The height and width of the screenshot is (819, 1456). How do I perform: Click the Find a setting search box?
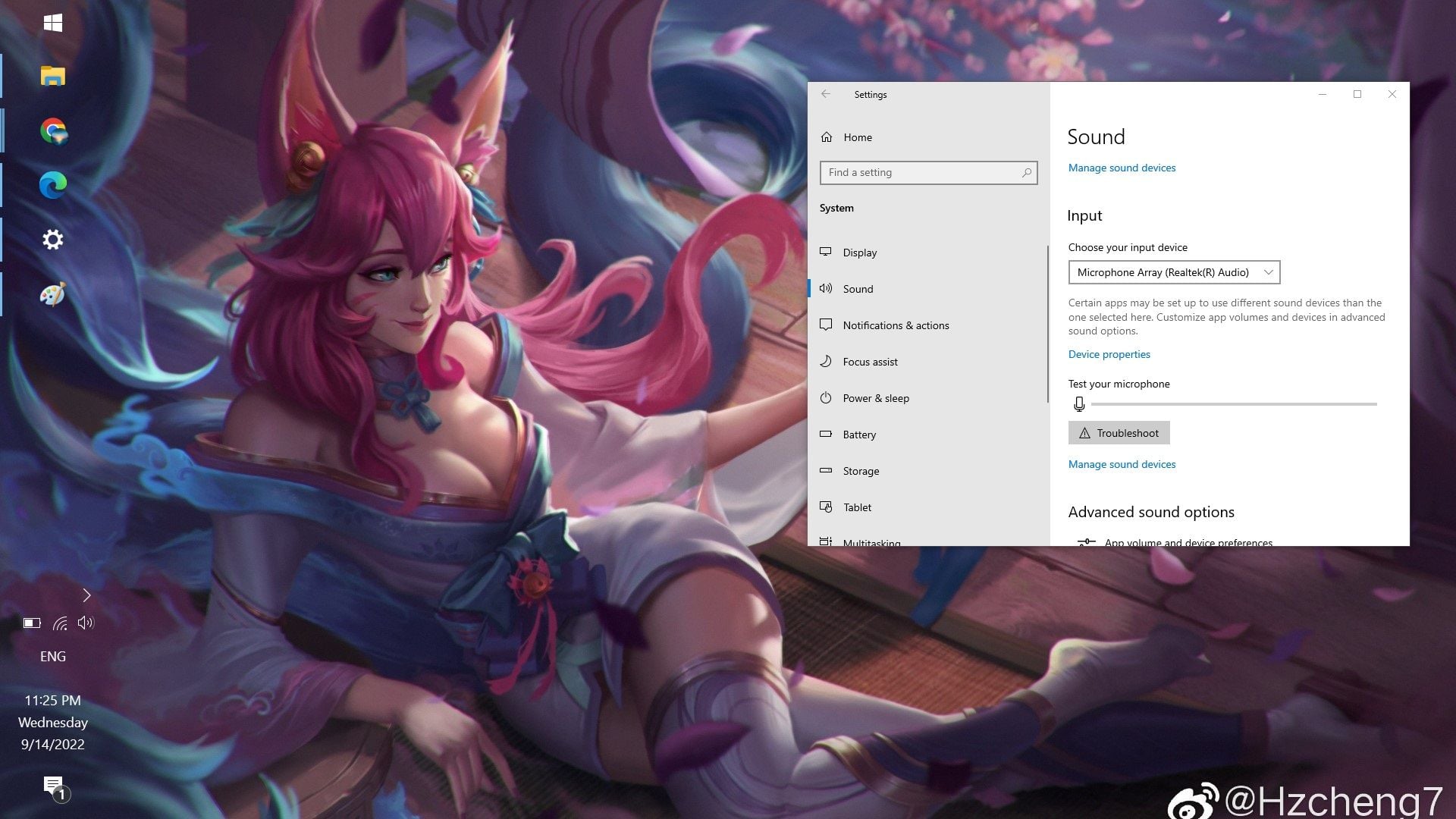pyautogui.click(x=921, y=173)
